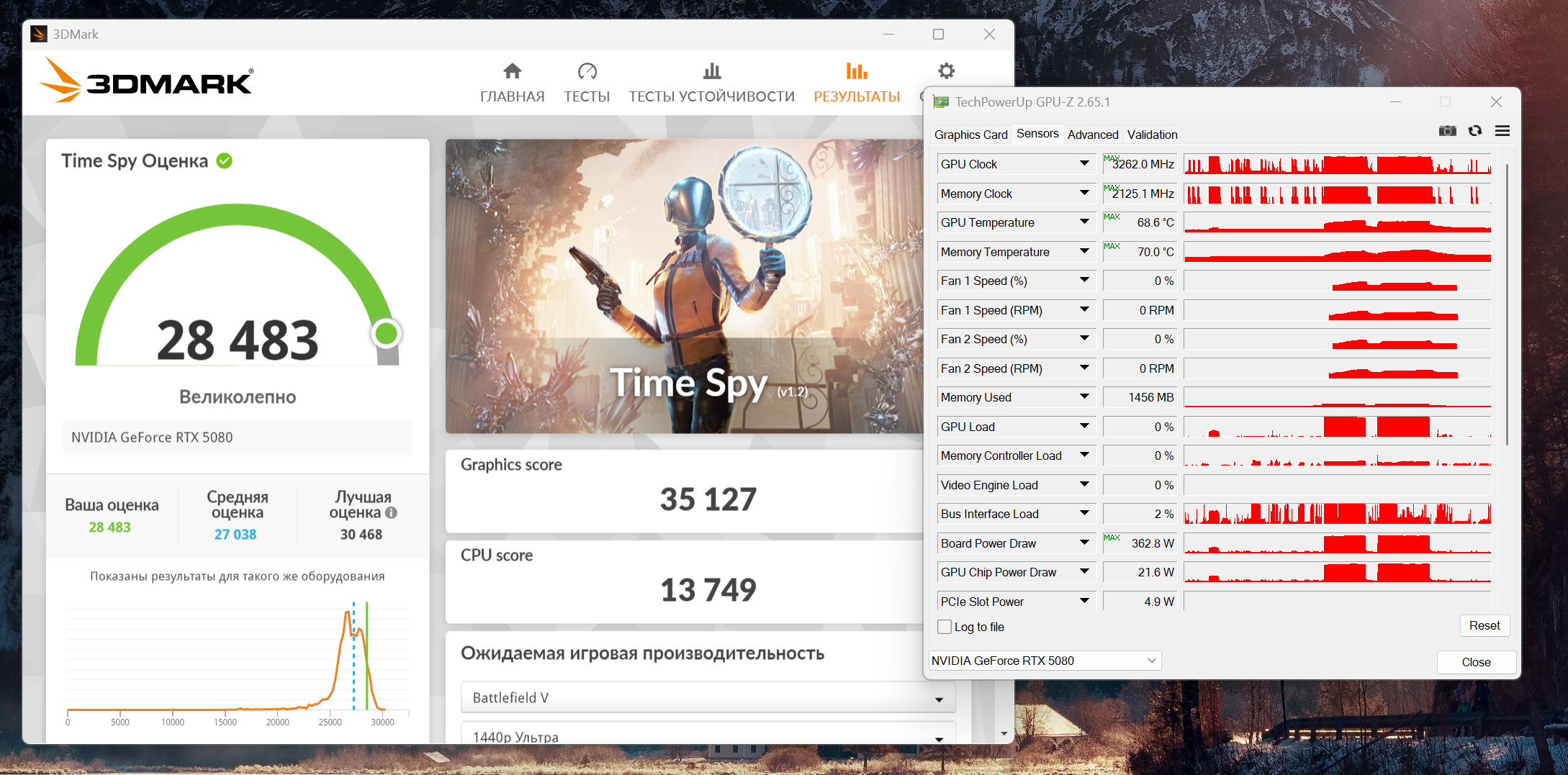Open the Memory Temperature sensor dropdown
1568x775 pixels.
(1084, 252)
